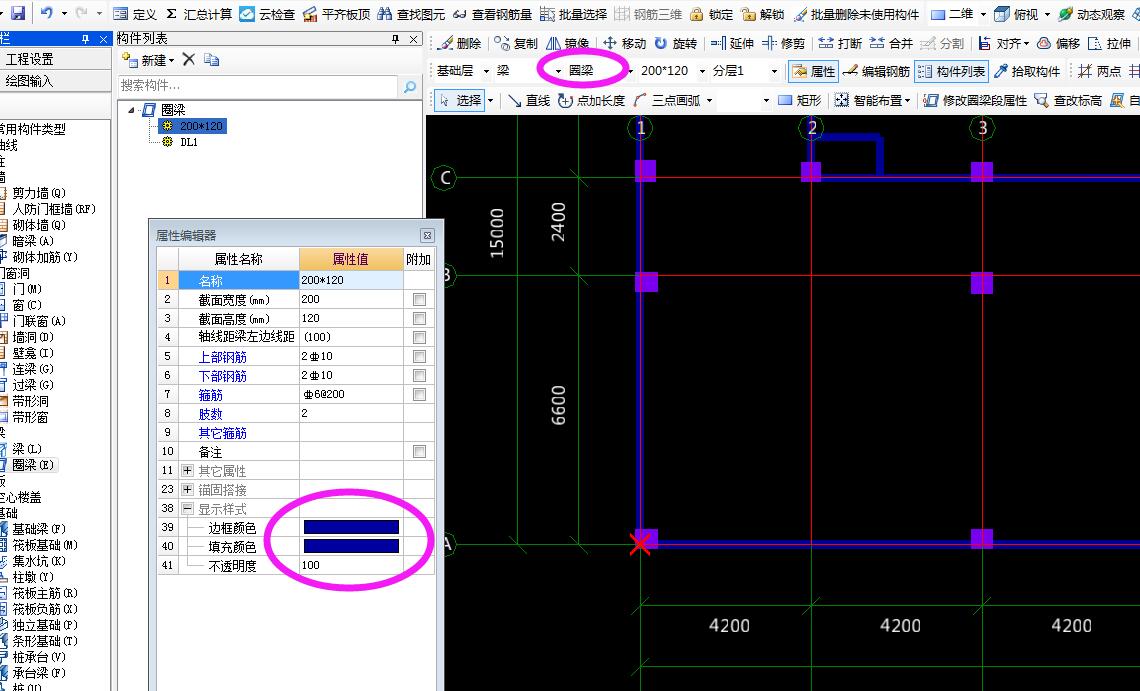Open the 圈梁 component type dropdown
The image size is (1140, 691).
tap(630, 71)
